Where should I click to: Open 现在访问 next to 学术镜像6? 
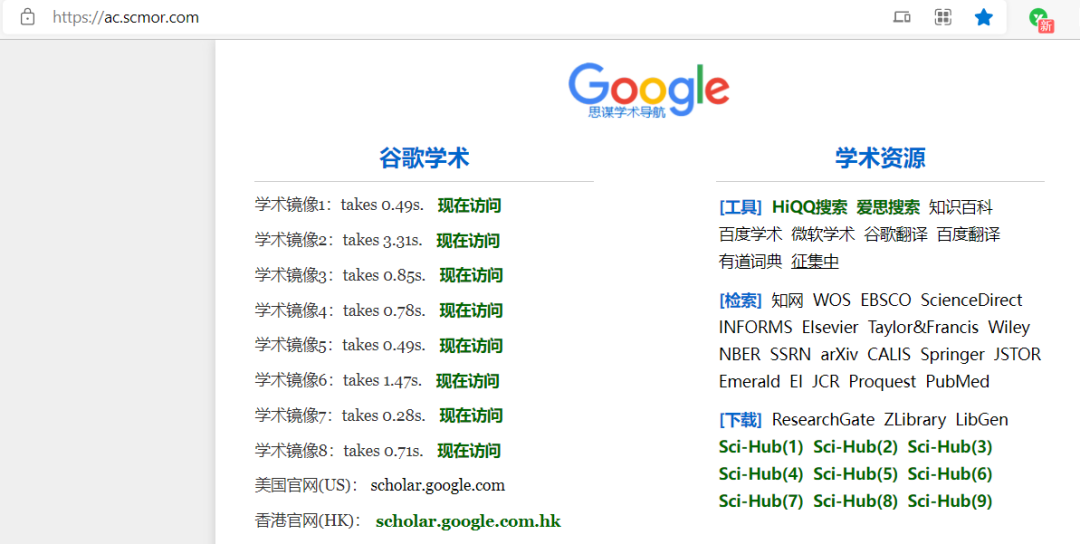click(x=468, y=381)
